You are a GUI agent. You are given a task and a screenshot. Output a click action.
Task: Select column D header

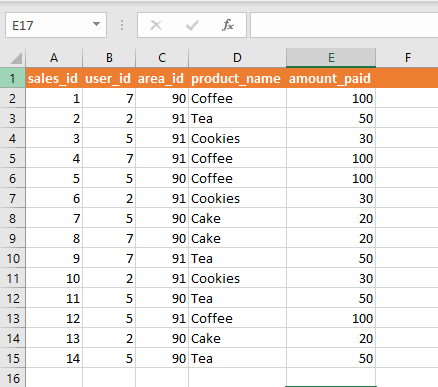[237, 58]
